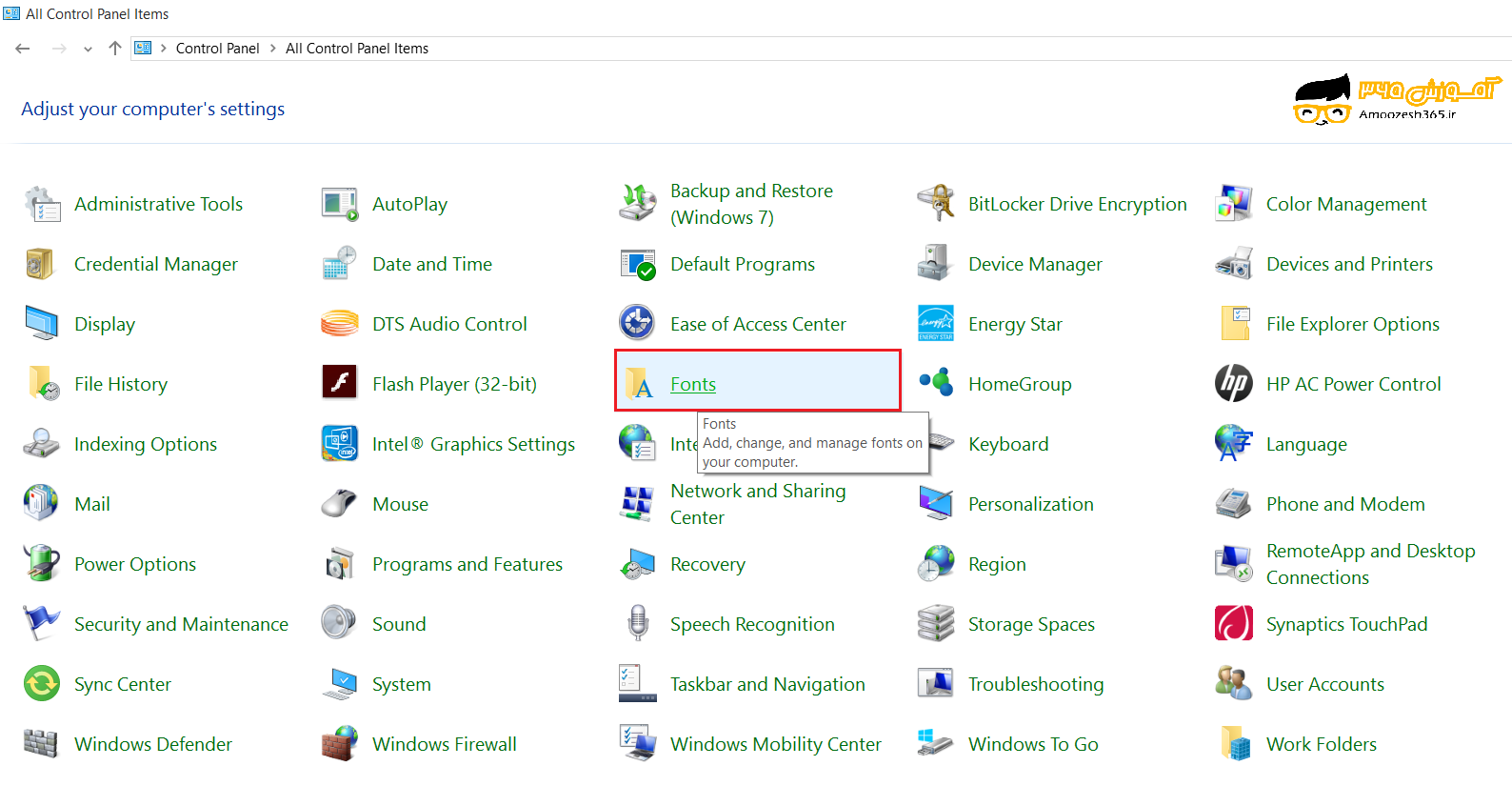Open Intel Graphics Settings icon
This screenshot has width=1512, height=806.
point(340,444)
